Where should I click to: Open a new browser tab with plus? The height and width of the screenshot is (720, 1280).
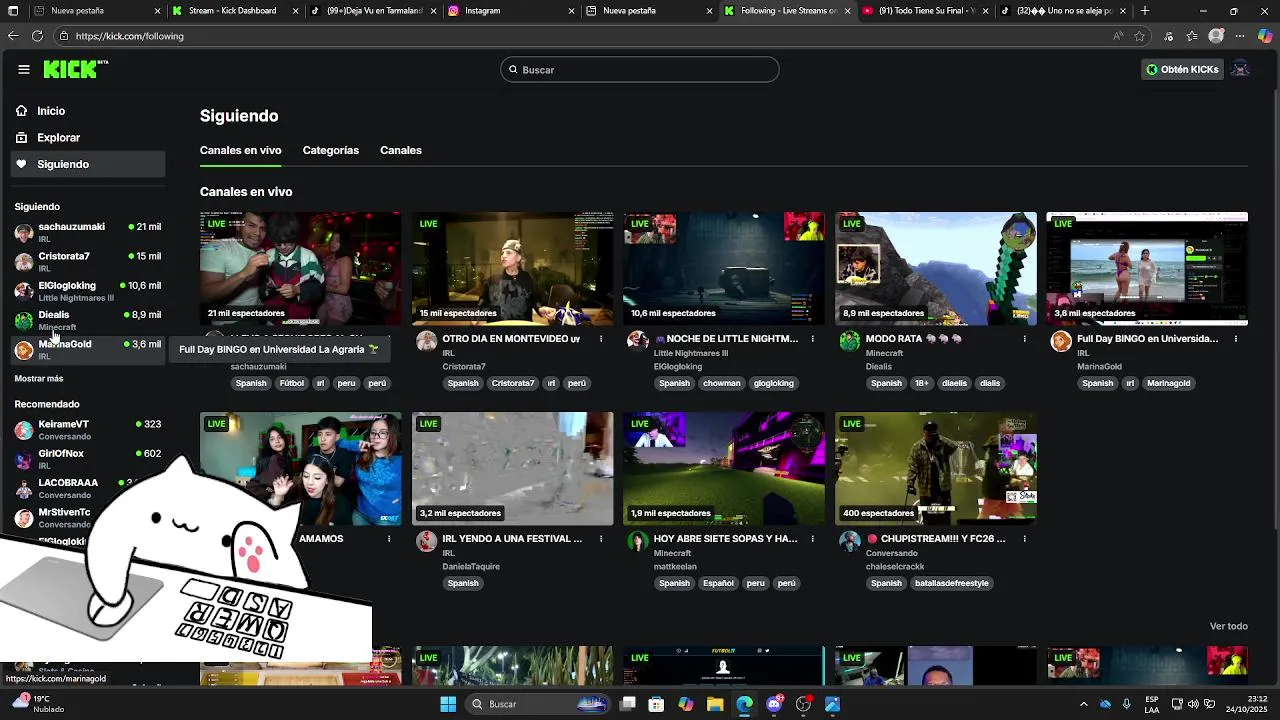click(x=1145, y=11)
